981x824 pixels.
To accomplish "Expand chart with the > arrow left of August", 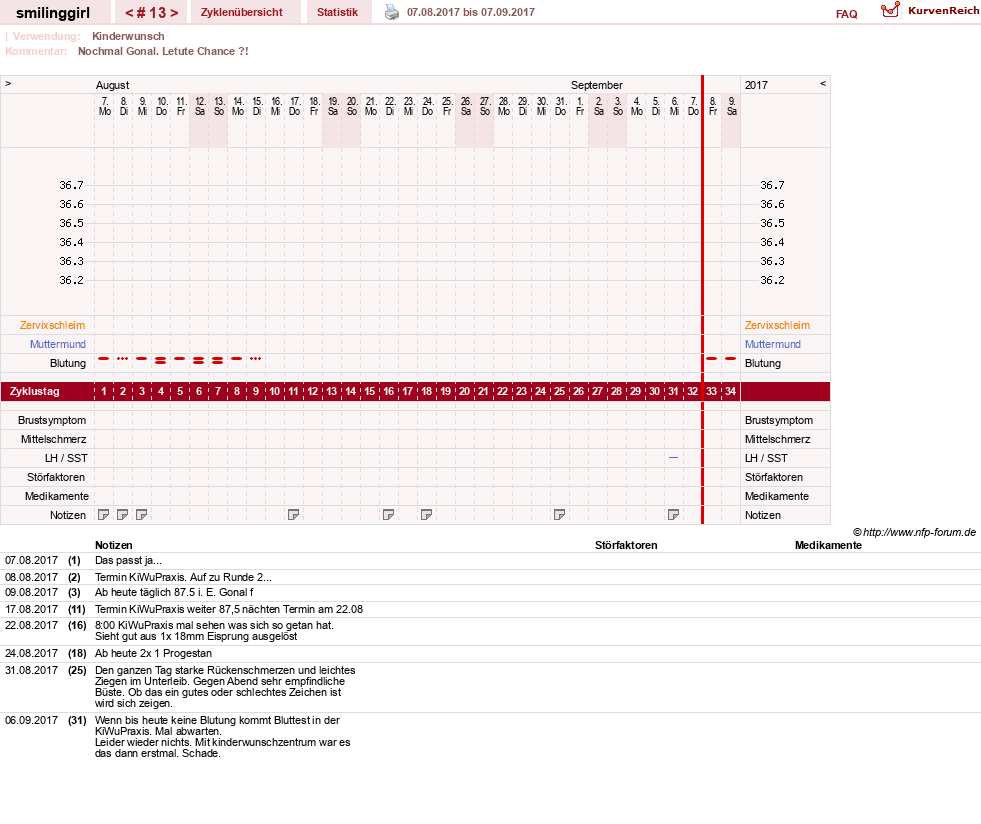I will click(8, 84).
